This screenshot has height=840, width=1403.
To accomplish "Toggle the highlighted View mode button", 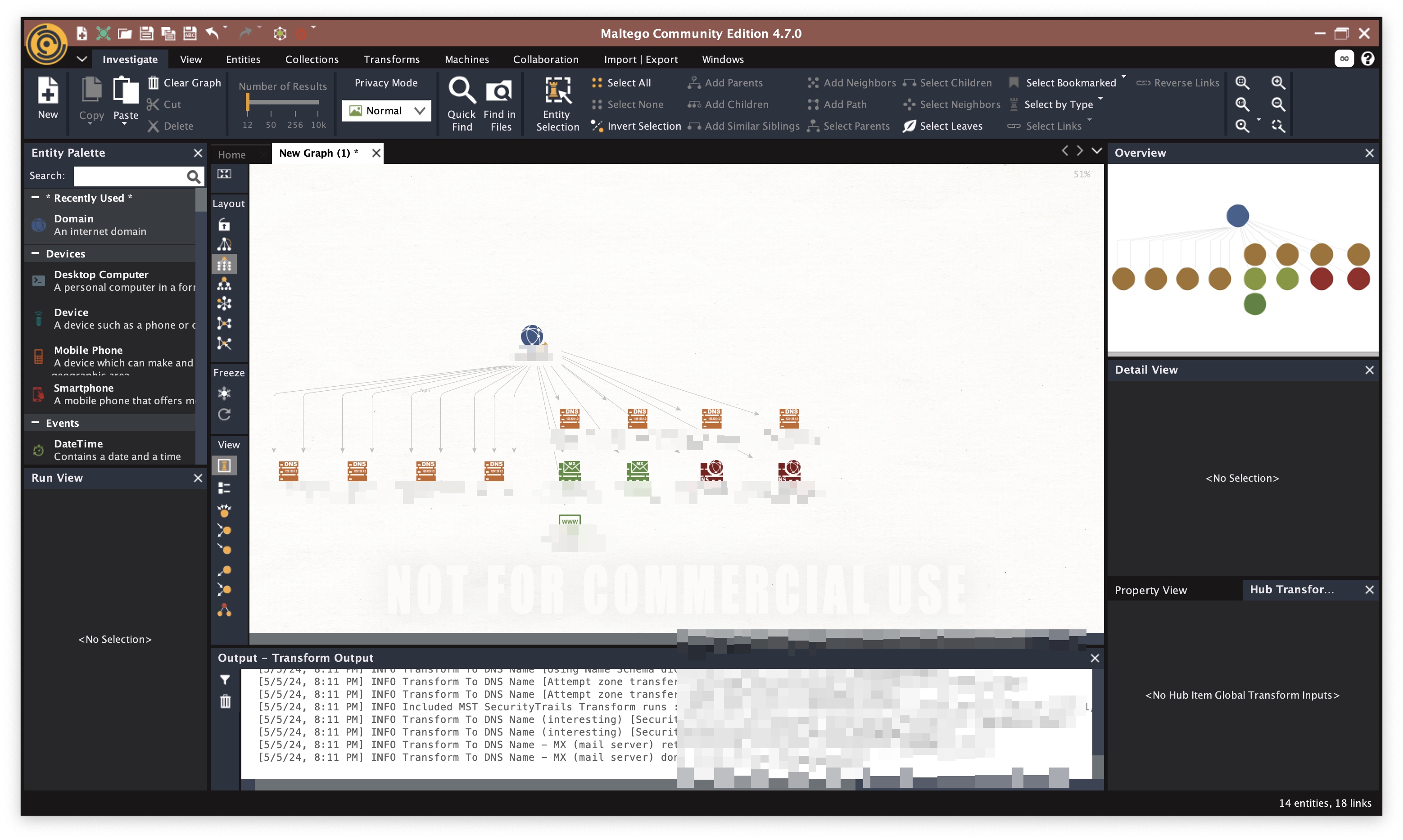I will point(224,465).
